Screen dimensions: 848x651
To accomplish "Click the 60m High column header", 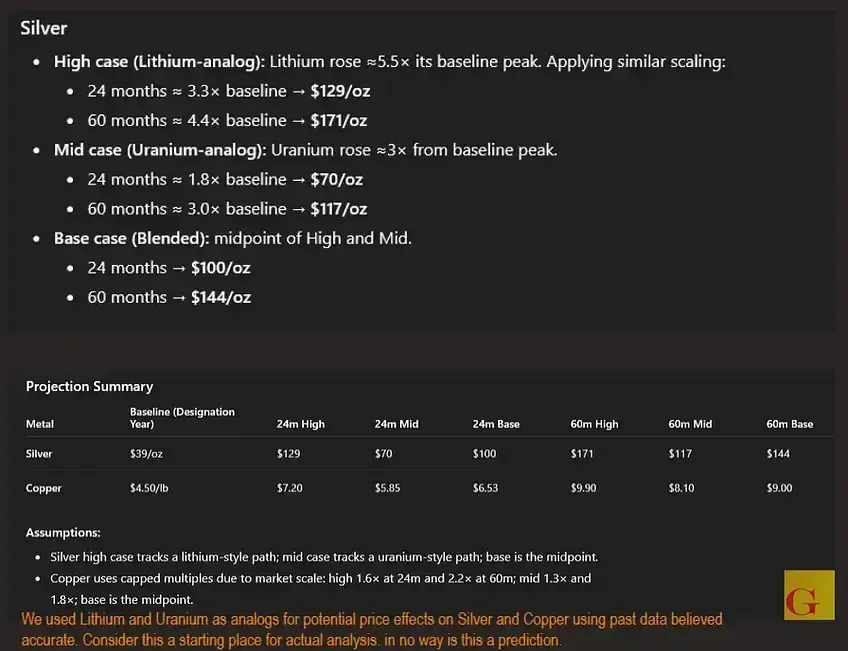I will click(x=594, y=424).
